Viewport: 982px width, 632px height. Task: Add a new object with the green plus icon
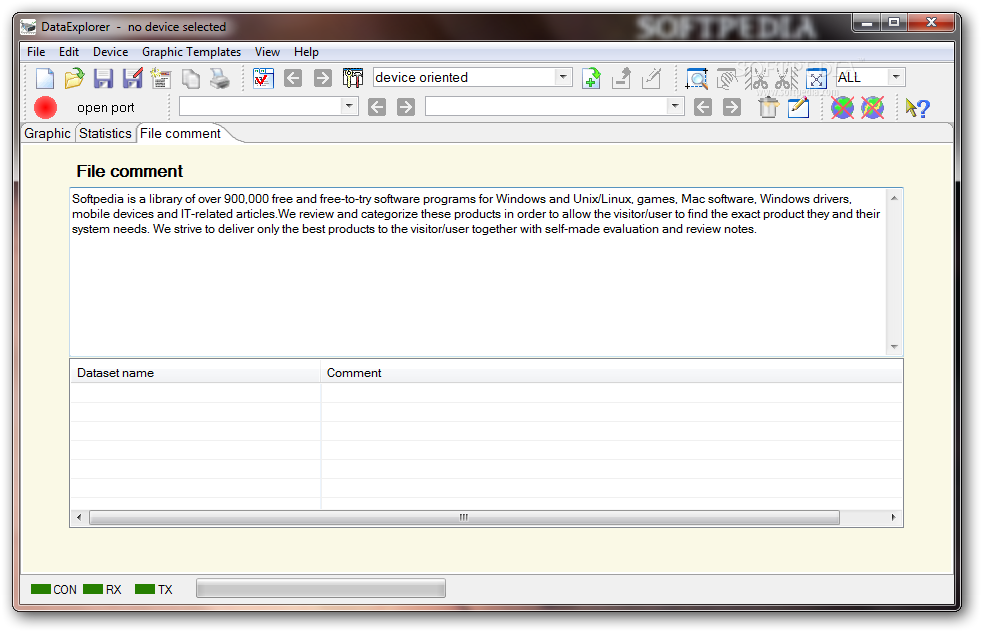591,78
